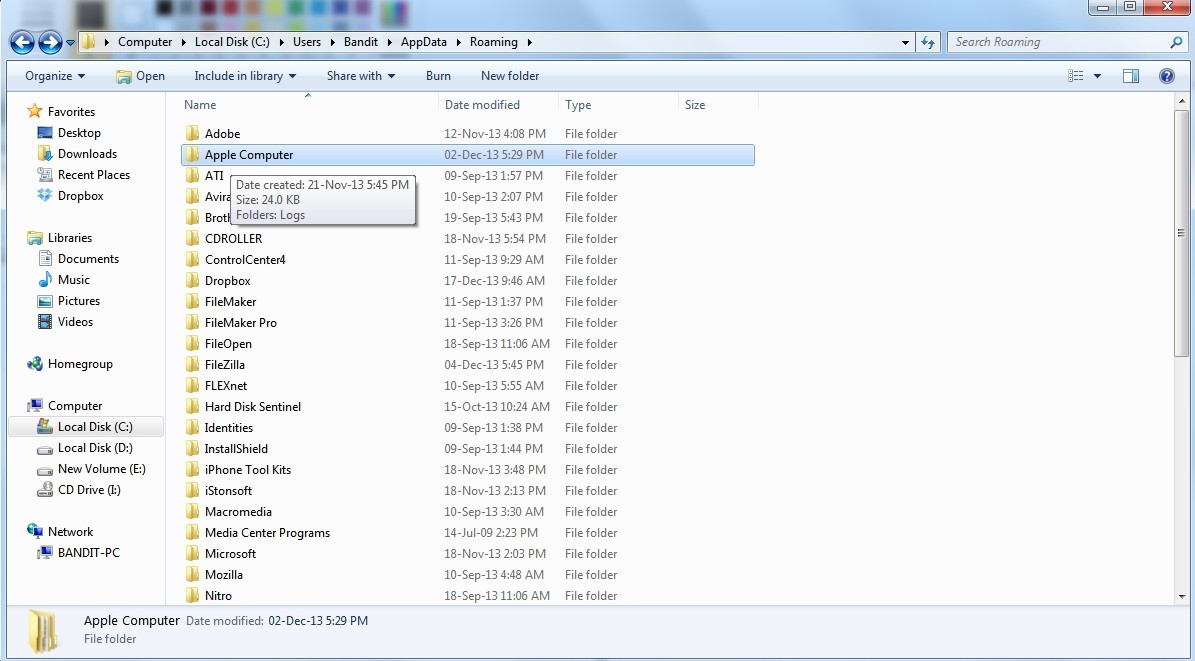Select CD Drive (I:) in sidebar

89,490
